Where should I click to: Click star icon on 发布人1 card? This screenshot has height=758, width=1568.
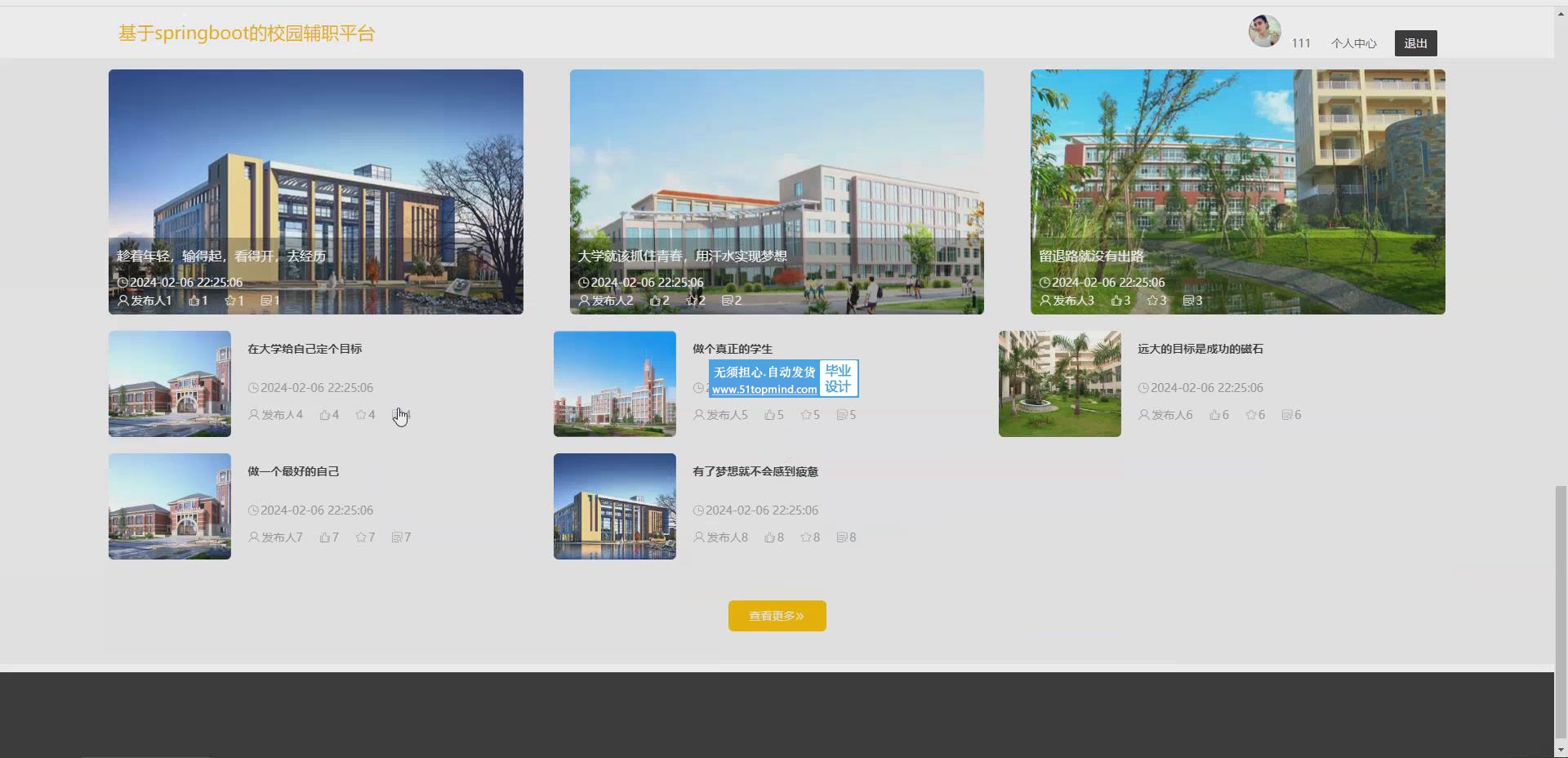click(229, 301)
